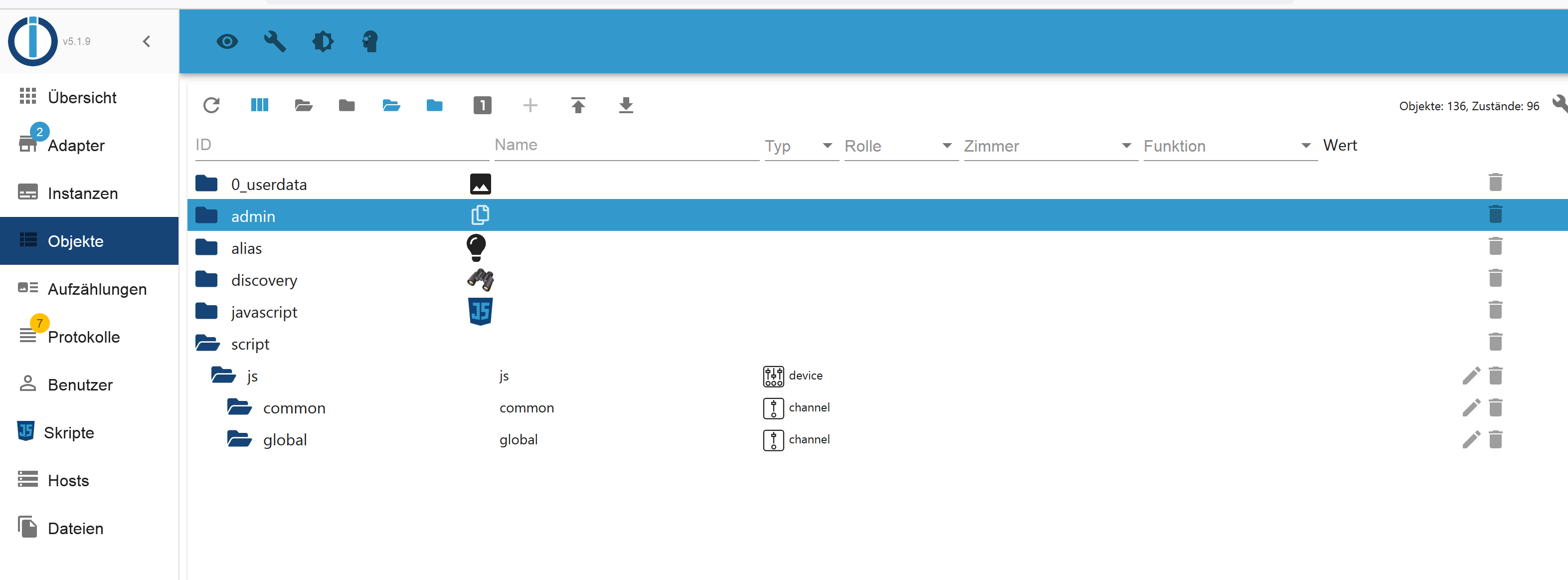Edit the js device object with pencil
The height and width of the screenshot is (580, 1568).
click(x=1471, y=376)
